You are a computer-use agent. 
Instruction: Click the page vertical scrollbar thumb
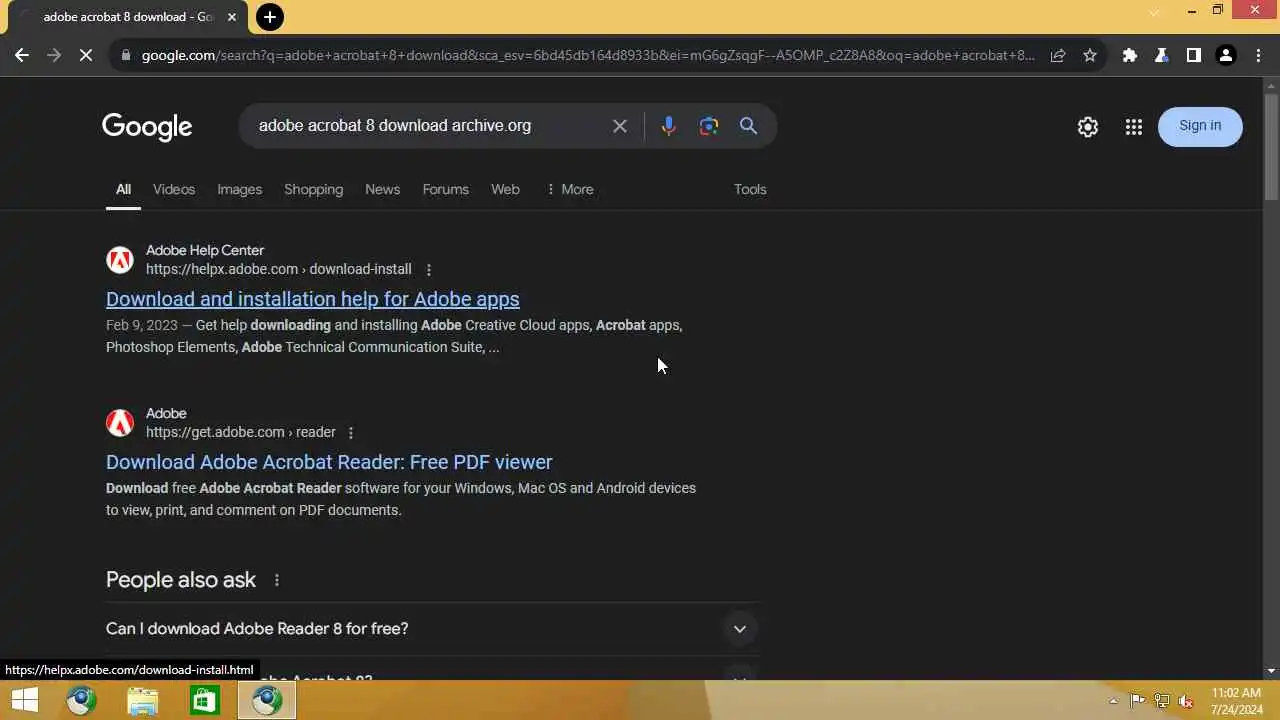1271,145
